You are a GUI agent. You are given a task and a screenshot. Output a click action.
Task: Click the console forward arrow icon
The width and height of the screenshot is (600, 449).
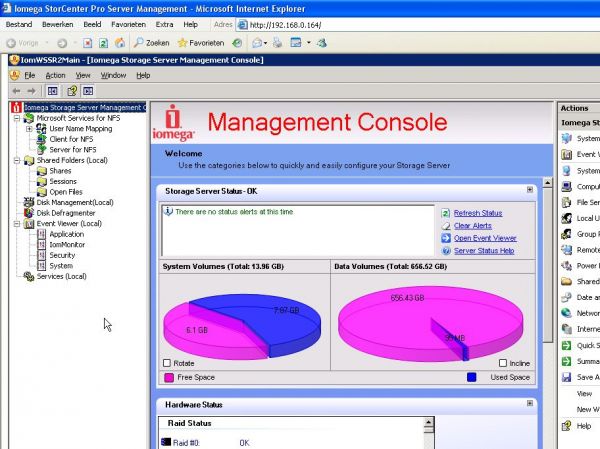(x=31, y=91)
